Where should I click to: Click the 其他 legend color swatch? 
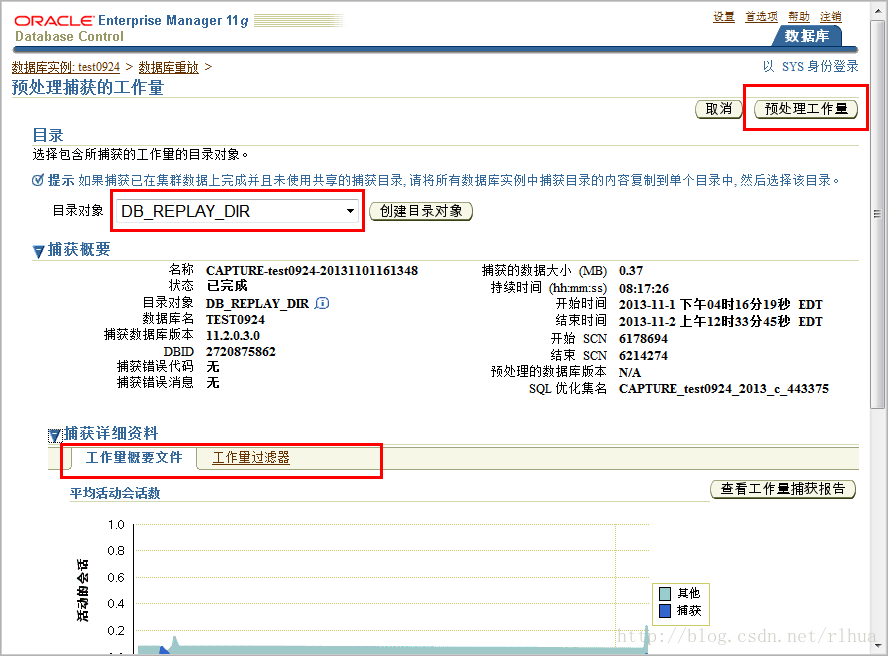[665, 593]
